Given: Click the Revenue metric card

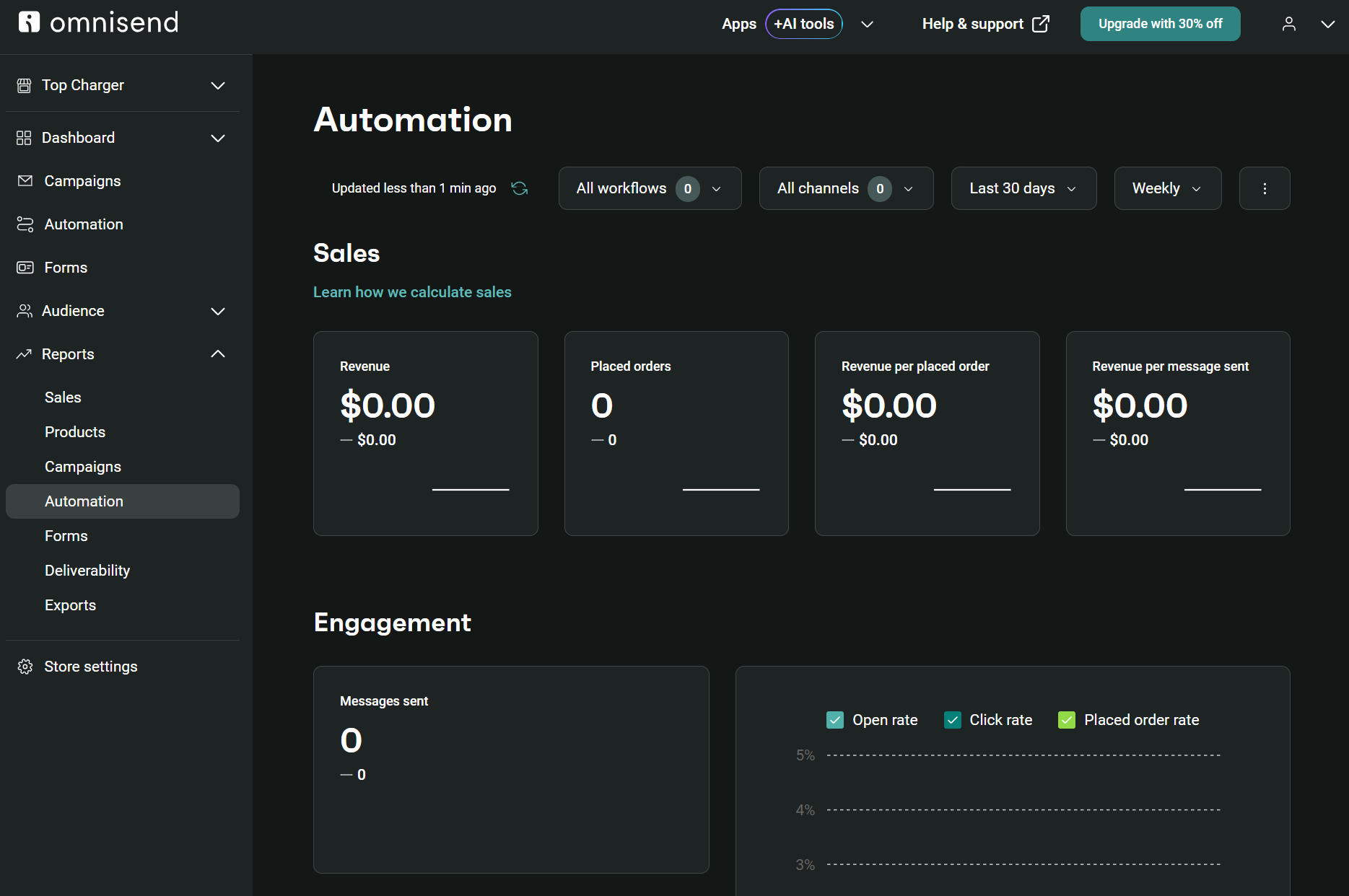Looking at the screenshot, I should click(x=426, y=434).
